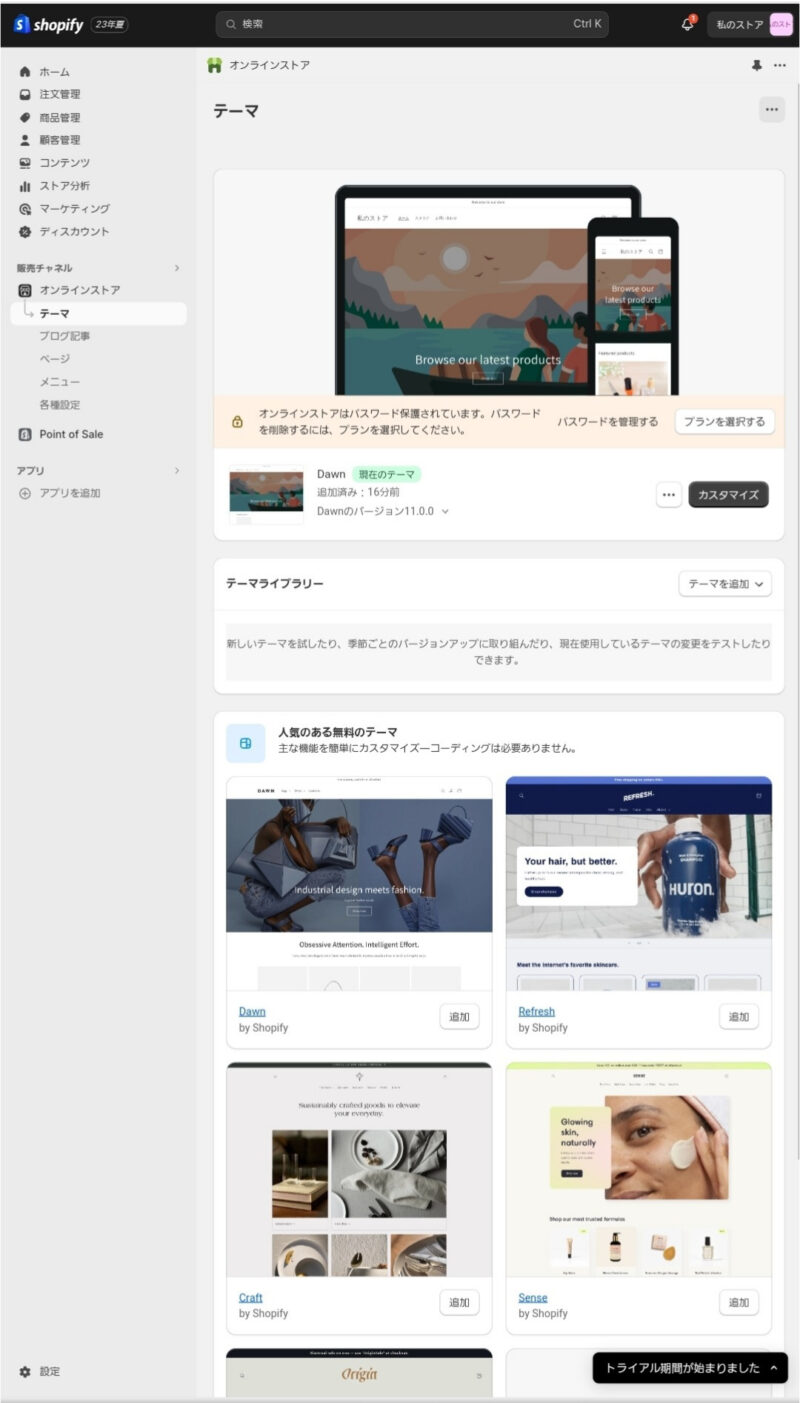Open メニュー in the sidebar
The width and height of the screenshot is (800, 1403).
(x=60, y=382)
